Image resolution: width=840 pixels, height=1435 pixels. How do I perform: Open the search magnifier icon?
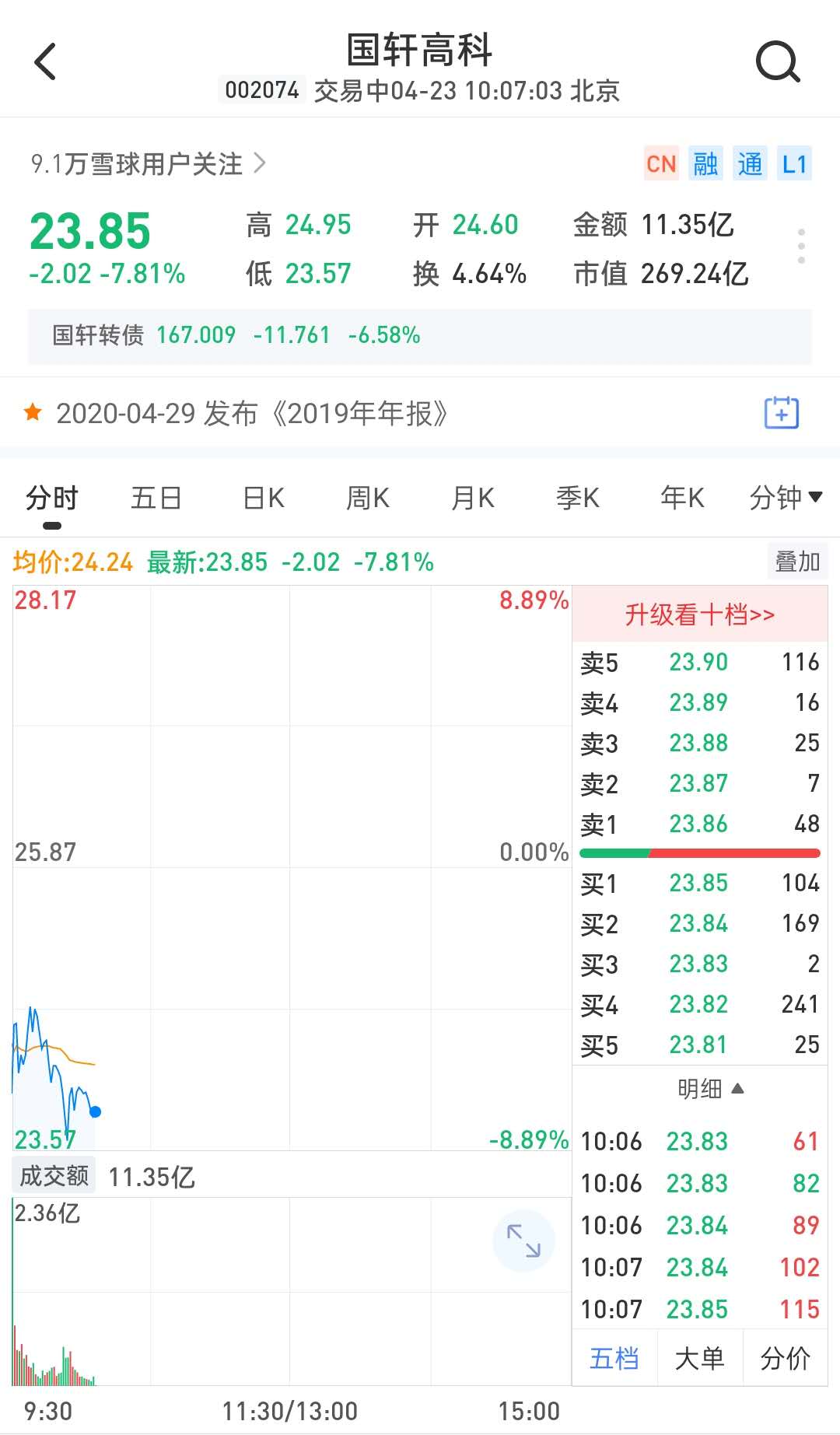coord(778,61)
